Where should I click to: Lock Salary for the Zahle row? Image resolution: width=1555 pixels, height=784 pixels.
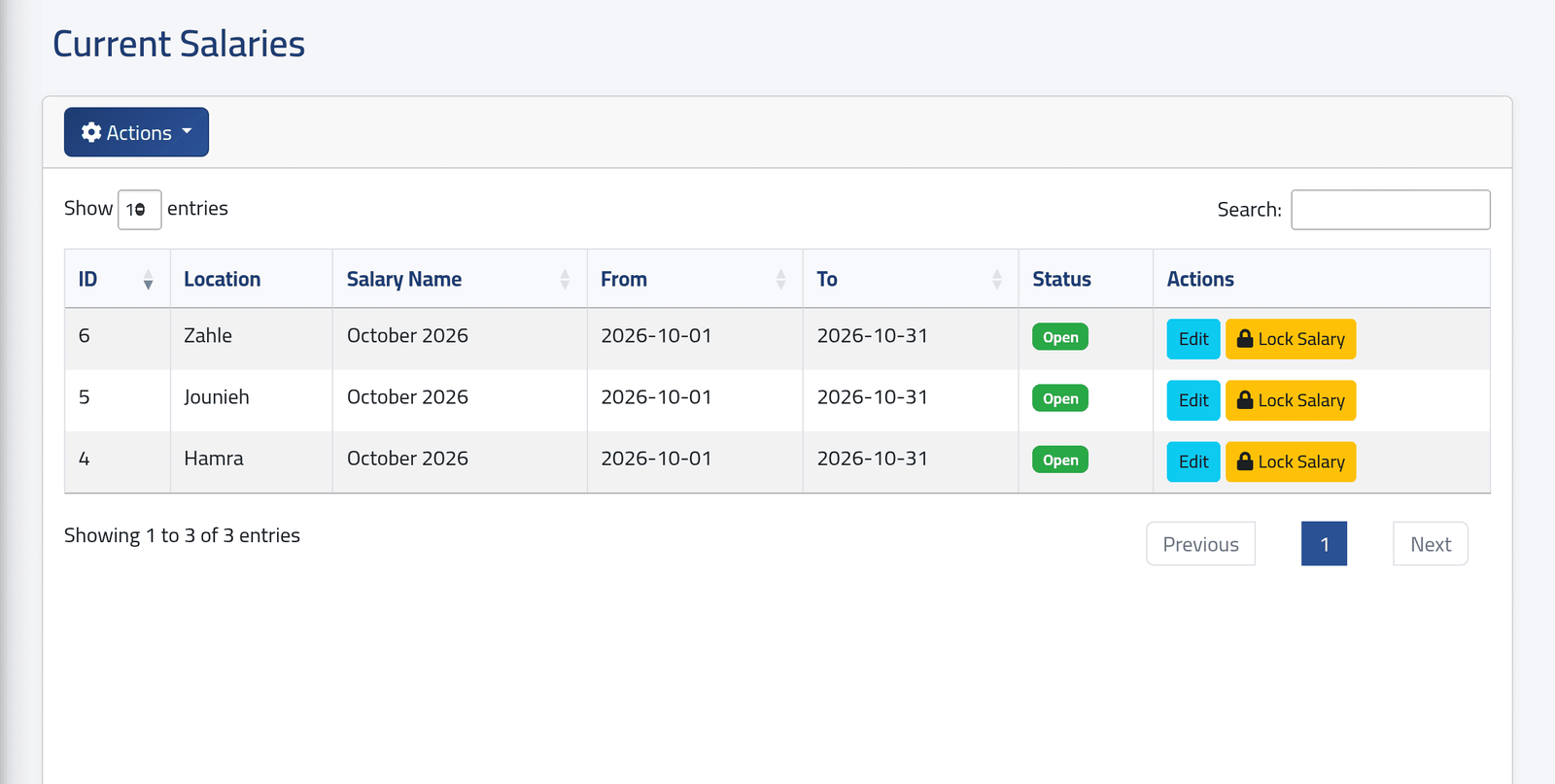coord(1291,339)
